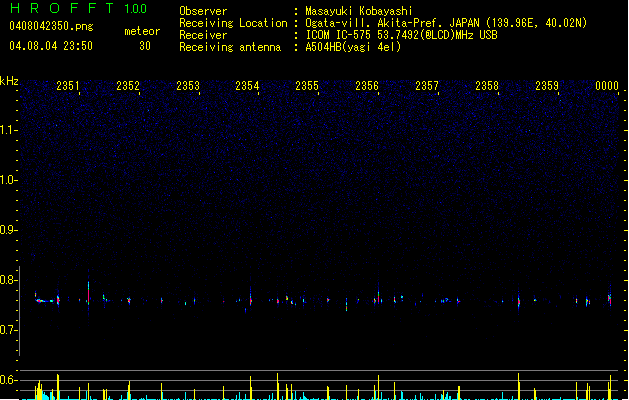This screenshot has width=629, height=400.
Task: Click the 2355 time axis marker
Action: [307, 86]
